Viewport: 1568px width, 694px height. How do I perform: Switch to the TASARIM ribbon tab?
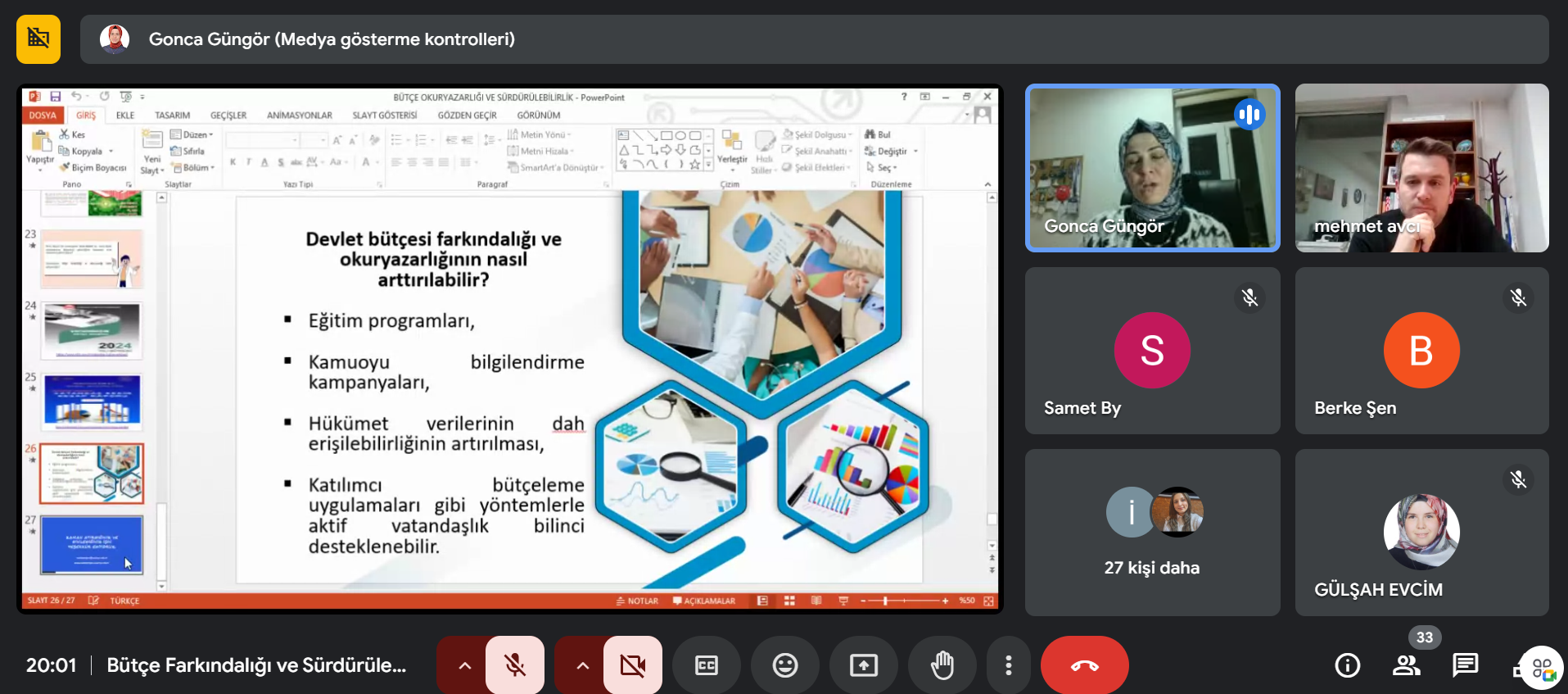(172, 116)
